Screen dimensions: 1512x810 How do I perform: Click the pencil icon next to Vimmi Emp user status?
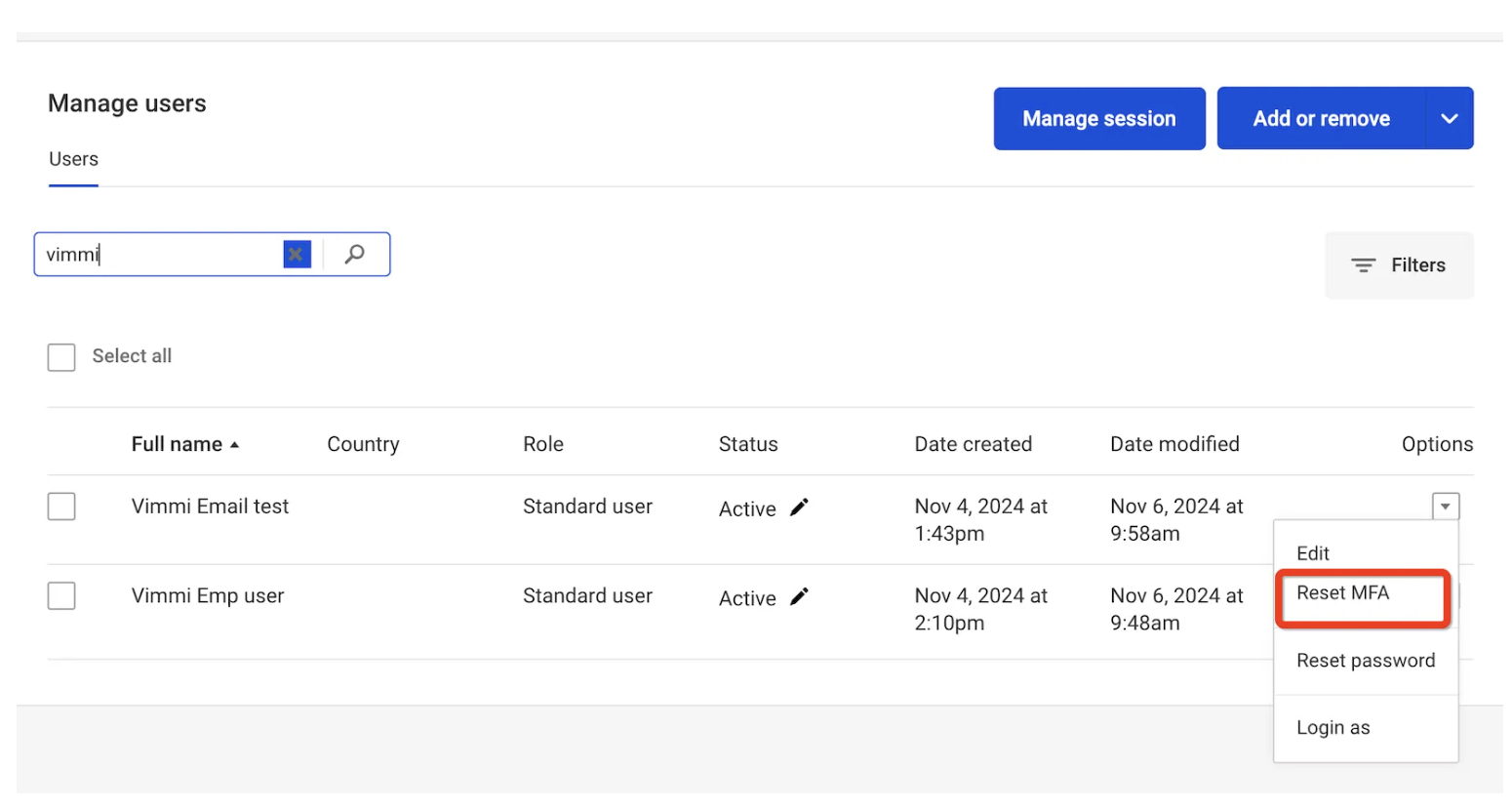pos(799,596)
